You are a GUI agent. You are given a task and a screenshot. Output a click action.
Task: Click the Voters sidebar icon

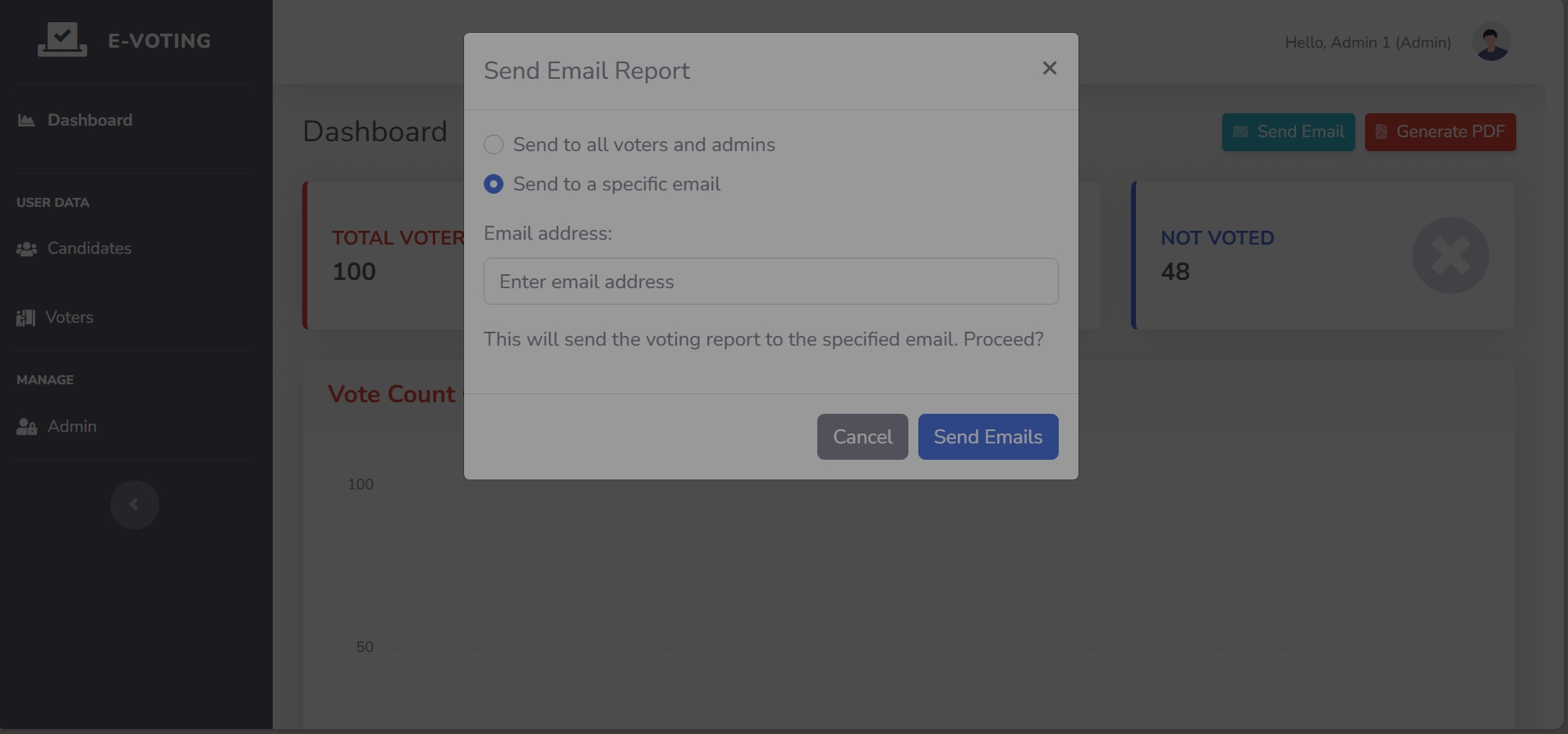pyautogui.click(x=25, y=318)
